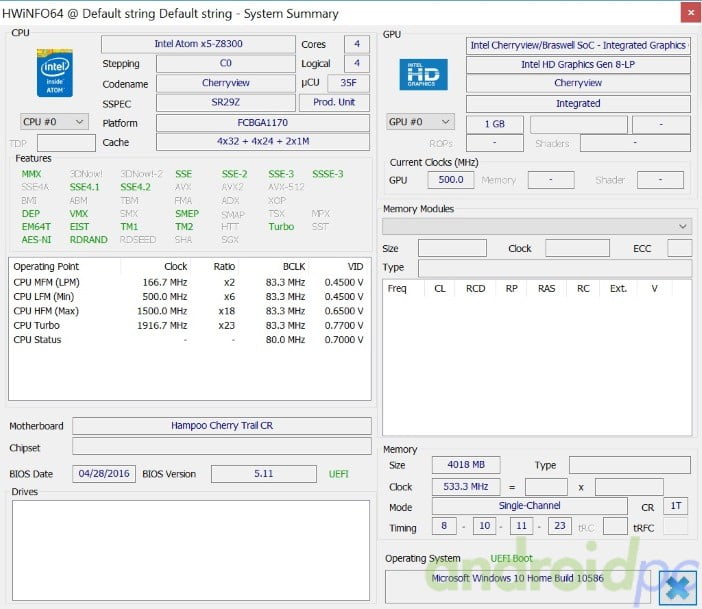The height and width of the screenshot is (609, 702).
Task: Click the BIOS Version value 5.11
Action: (264, 474)
